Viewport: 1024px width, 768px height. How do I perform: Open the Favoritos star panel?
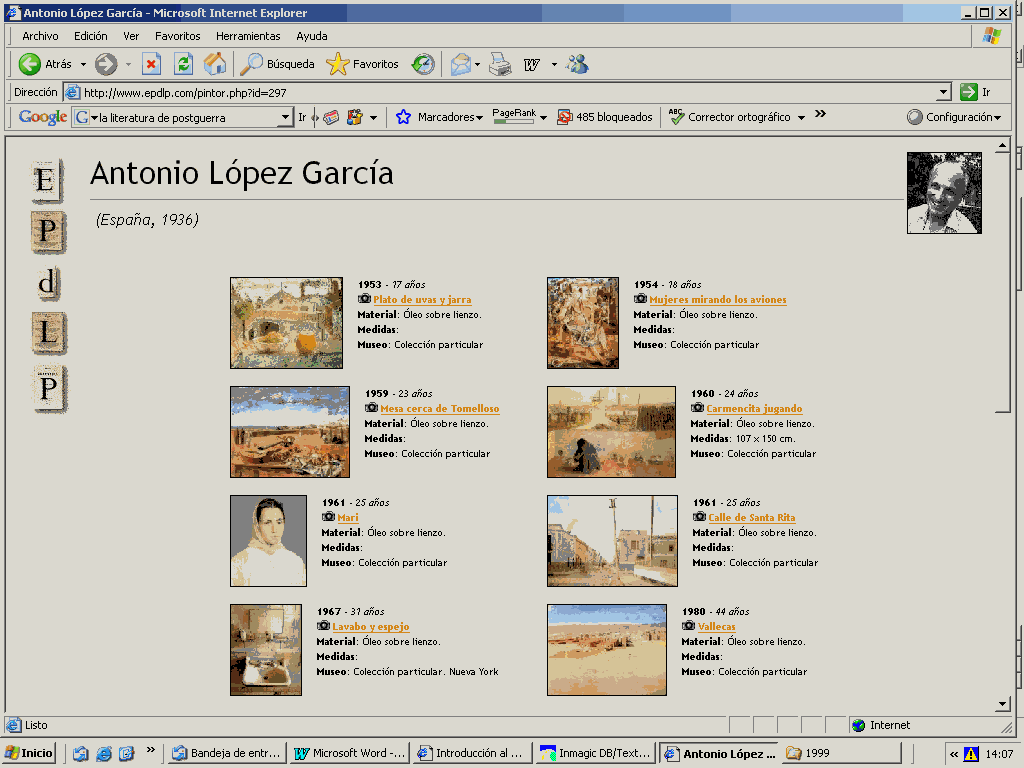tap(362, 64)
